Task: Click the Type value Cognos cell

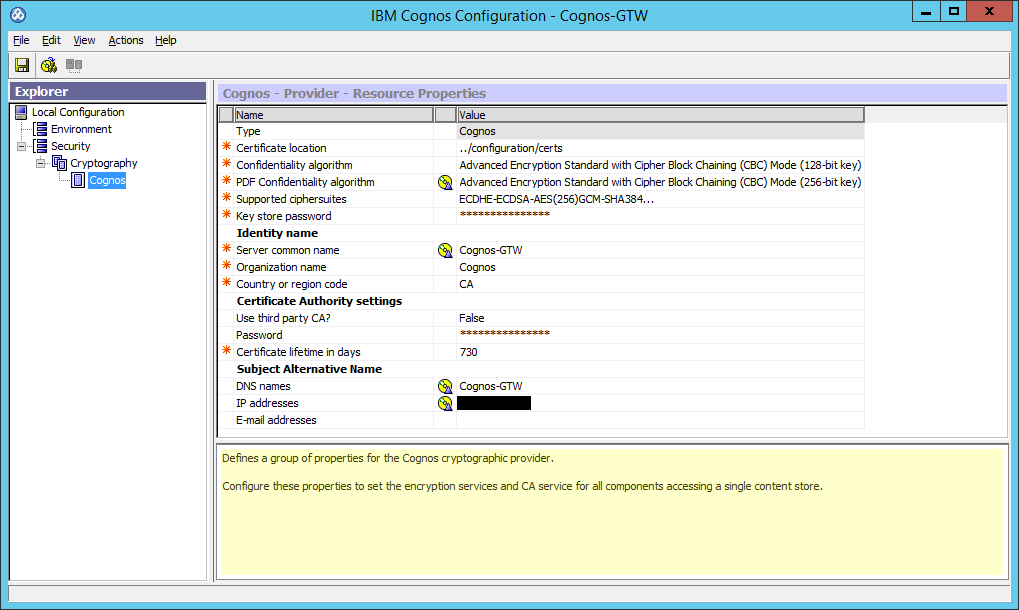Action: 660,131
